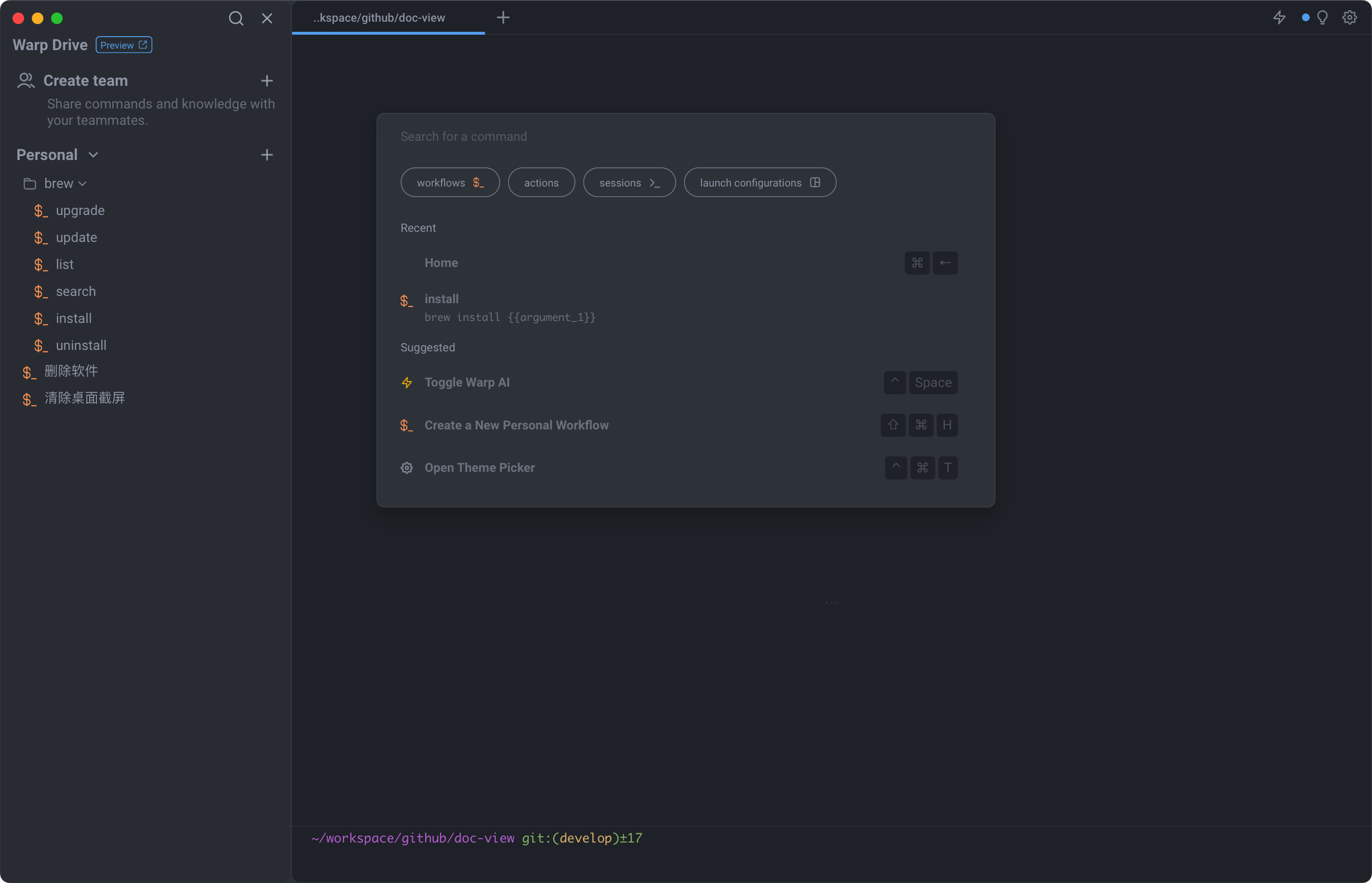Click the Recent section label
Screen dimensions: 1372x883
pyautogui.click(x=418, y=228)
